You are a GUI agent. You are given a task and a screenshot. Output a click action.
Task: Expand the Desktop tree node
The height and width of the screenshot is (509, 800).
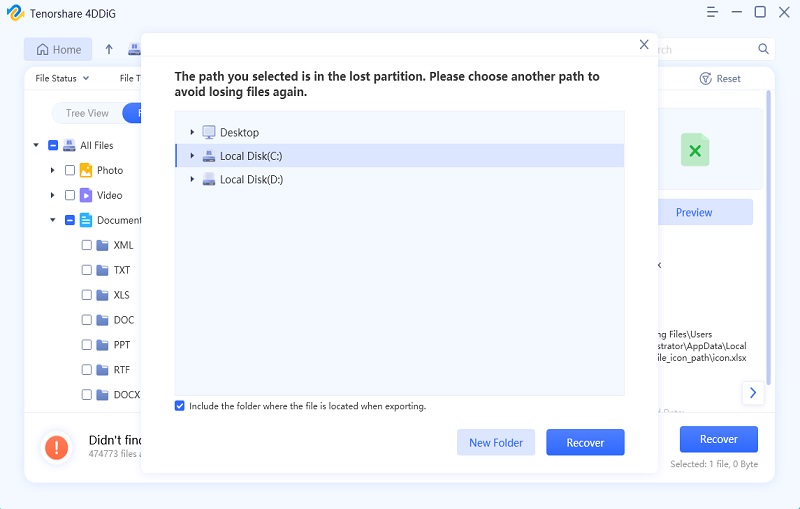(192, 132)
